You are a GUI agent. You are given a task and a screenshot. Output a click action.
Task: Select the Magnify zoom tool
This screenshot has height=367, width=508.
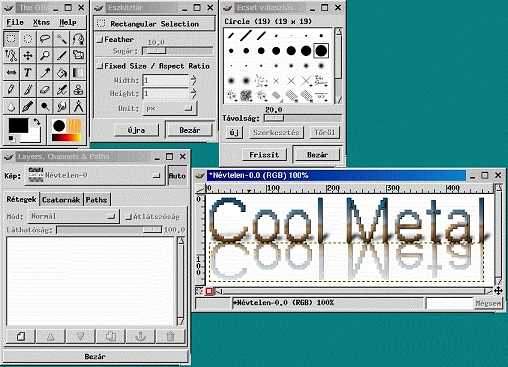click(x=45, y=55)
